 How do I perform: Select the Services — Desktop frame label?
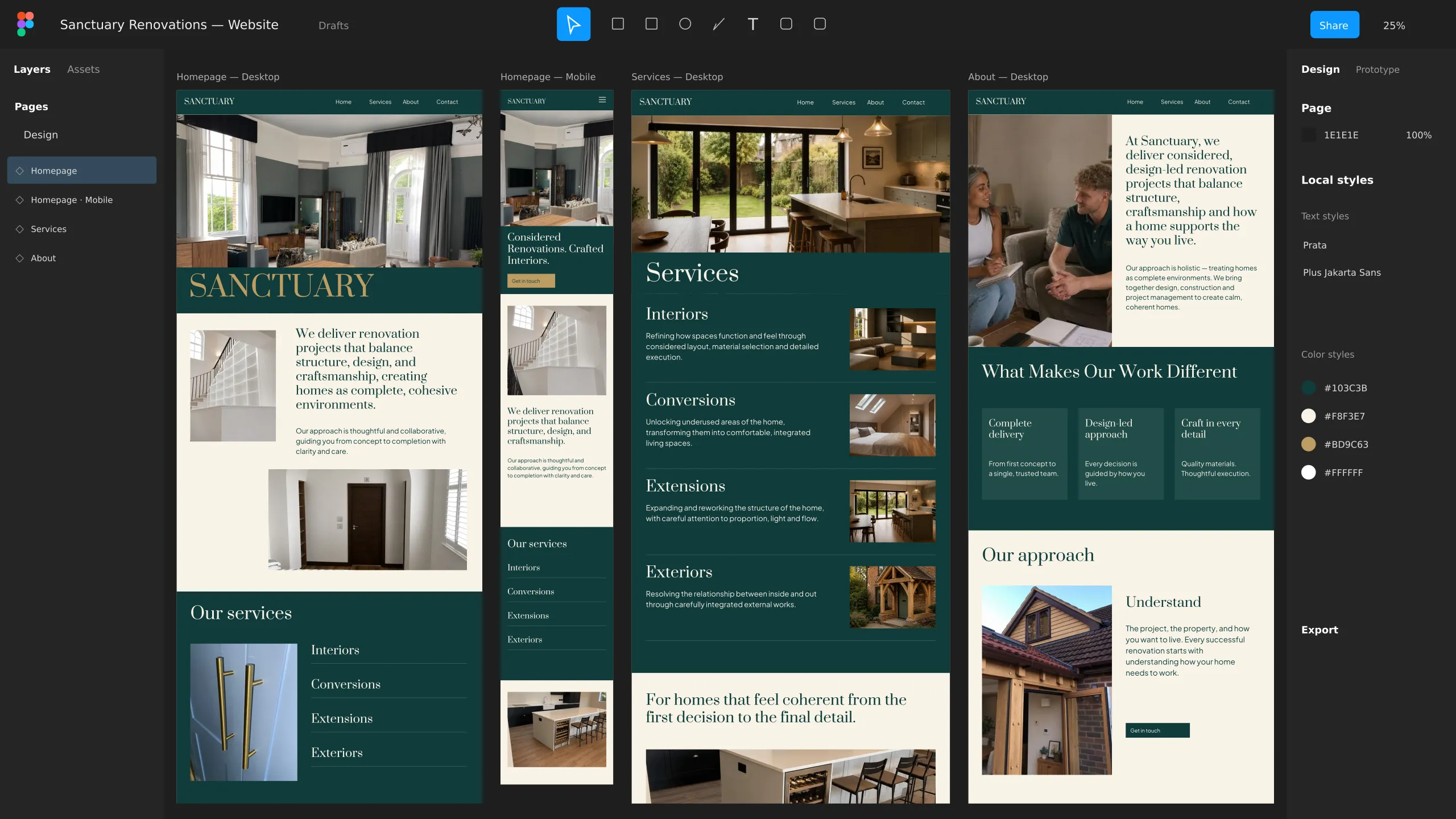pyautogui.click(x=677, y=77)
